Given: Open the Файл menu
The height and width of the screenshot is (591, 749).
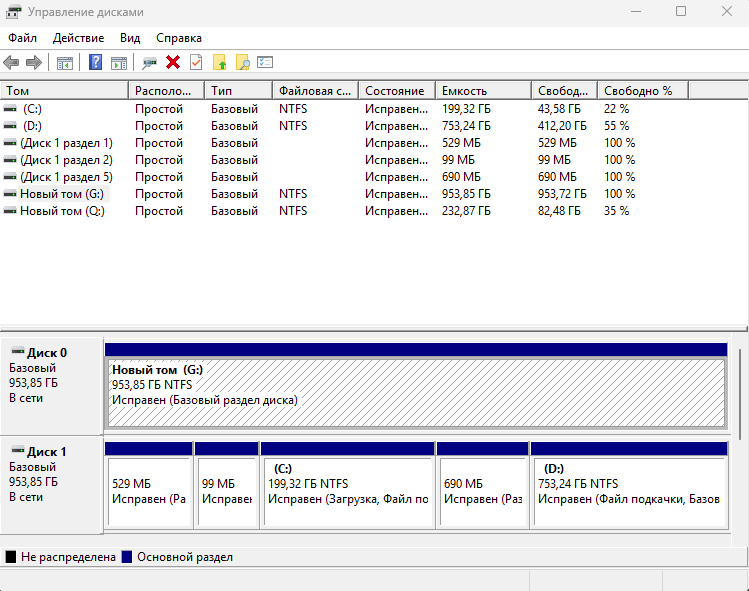Looking at the screenshot, I should click(x=22, y=38).
